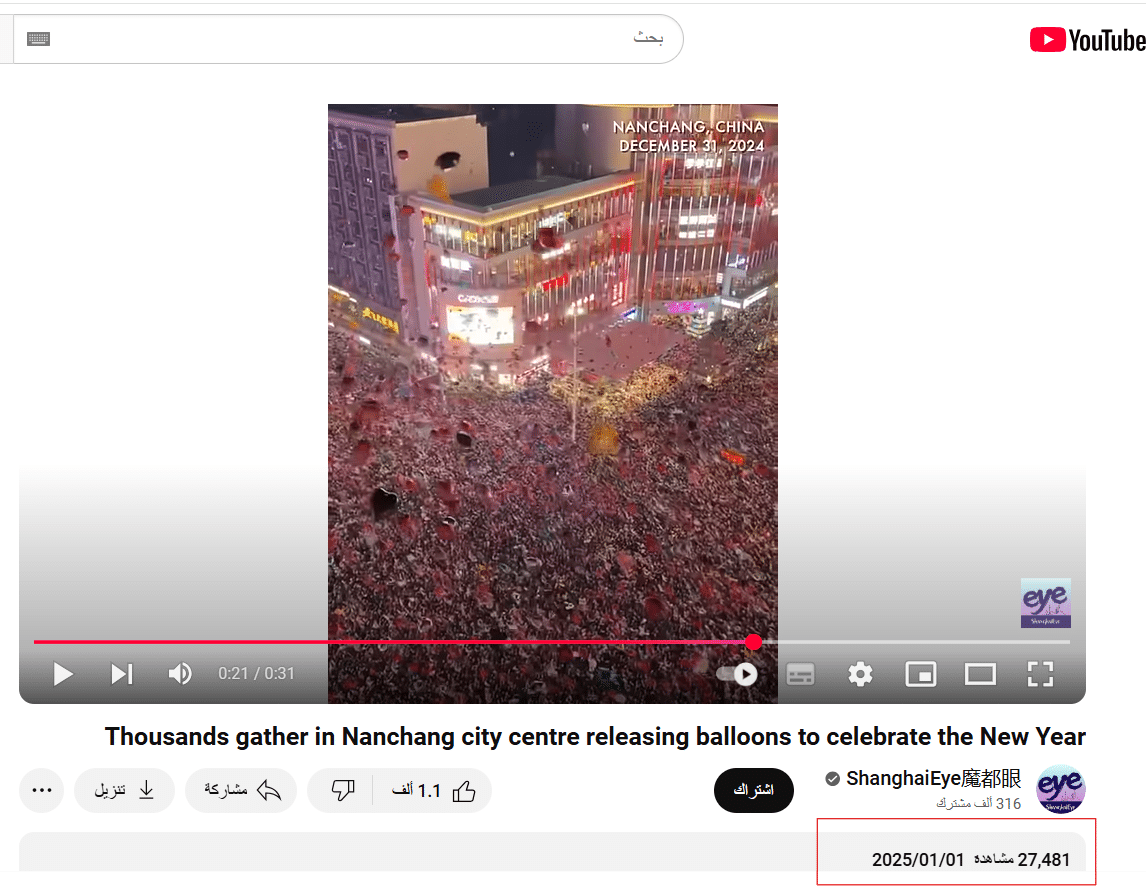The height and width of the screenshot is (886, 1146).
Task: Mute the video volume icon
Action: point(180,674)
